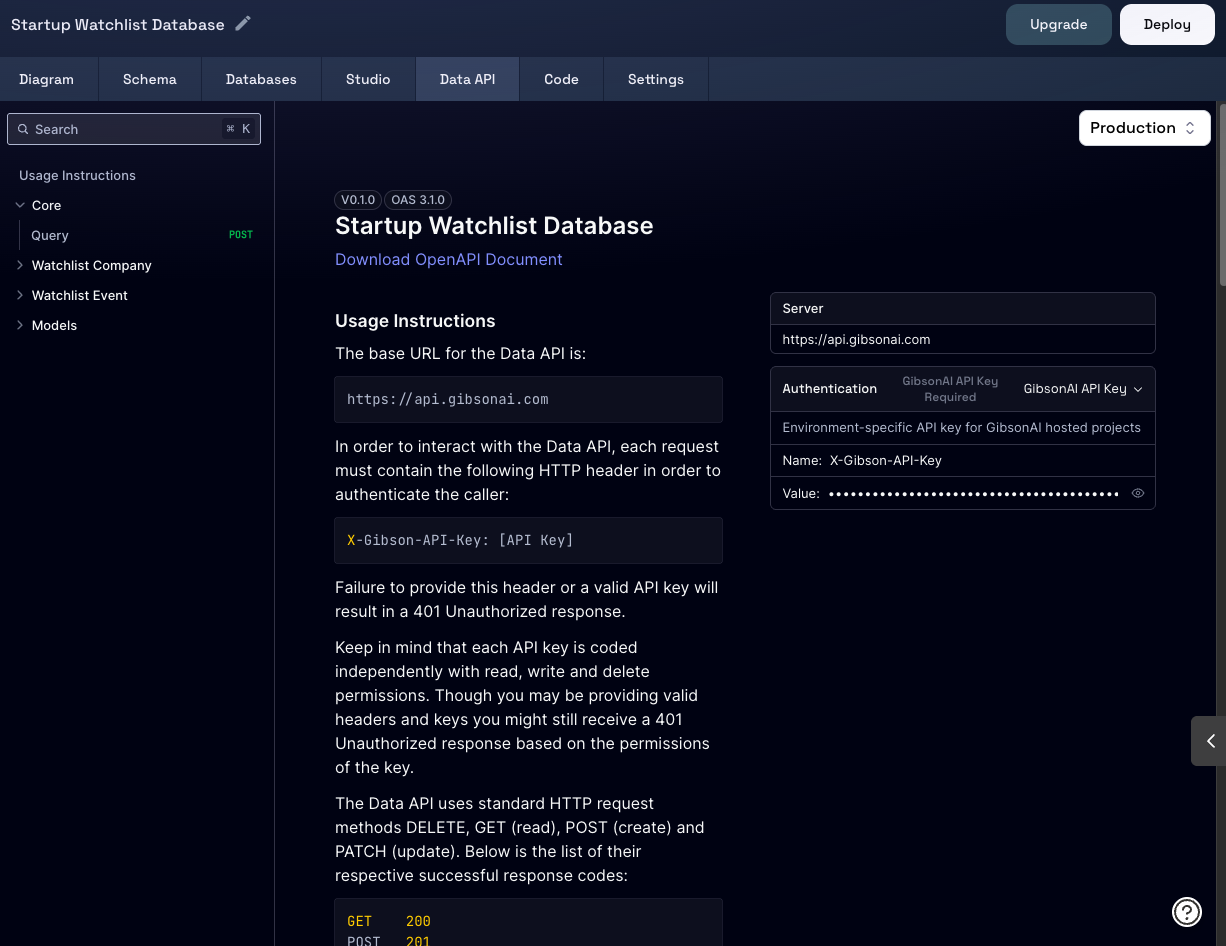Screen dimensions: 1226x946
Task: Reveal API key value with eye icon
Action: click(x=1138, y=493)
